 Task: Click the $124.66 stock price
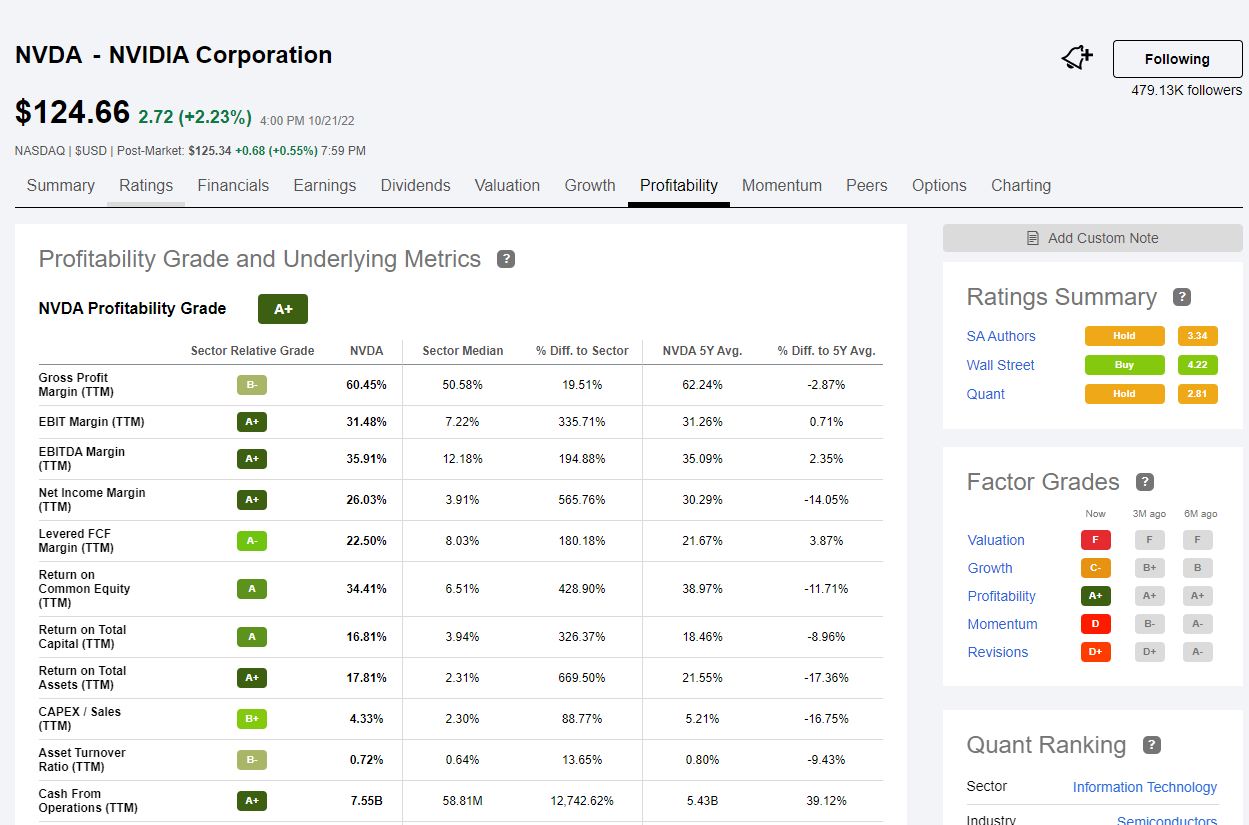(x=72, y=112)
